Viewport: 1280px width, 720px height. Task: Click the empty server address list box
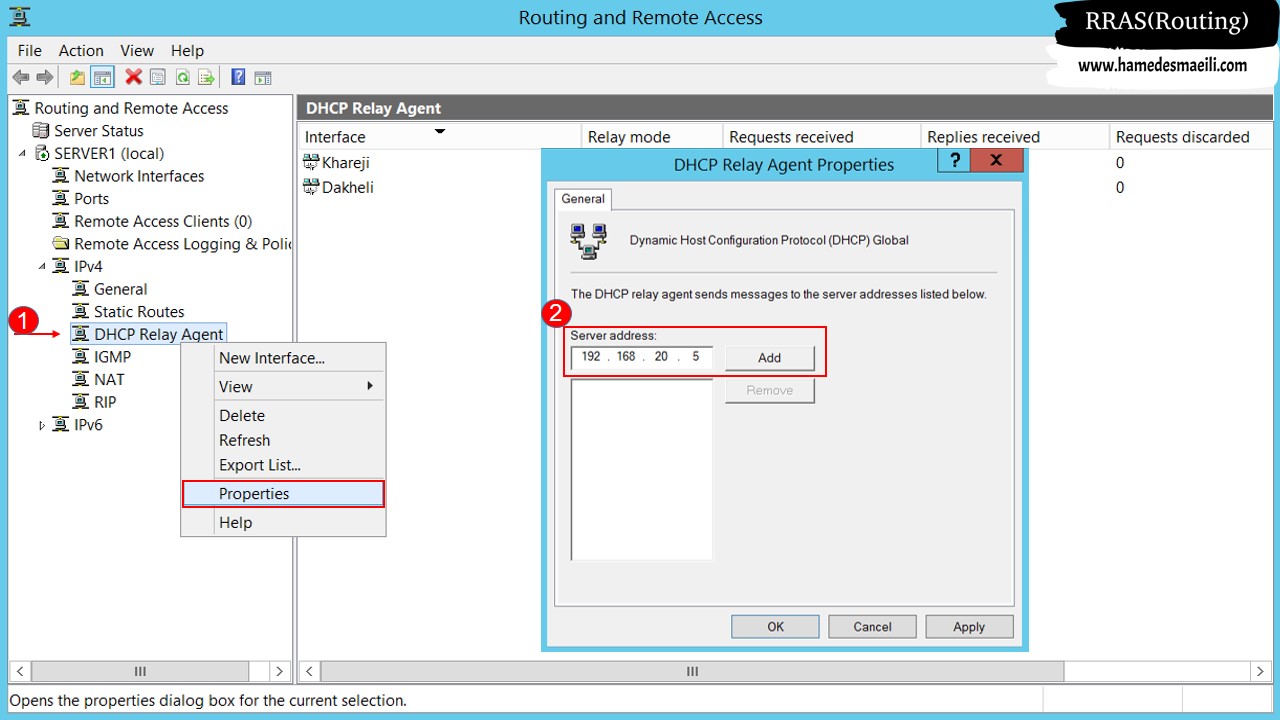point(642,469)
